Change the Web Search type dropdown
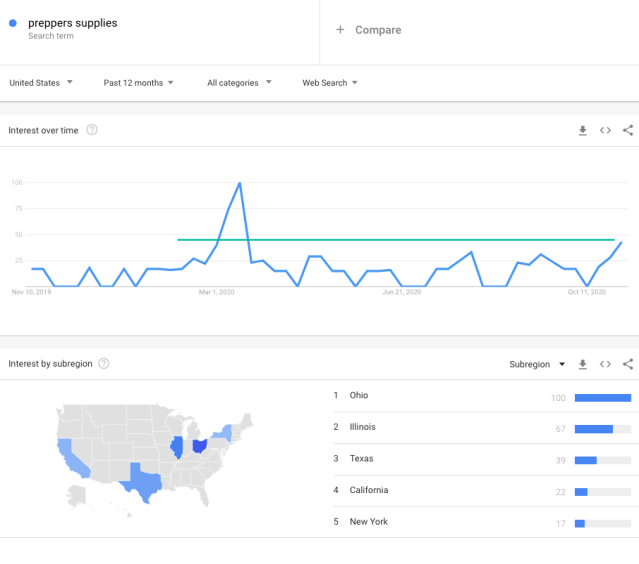639x564 pixels. 330,83
